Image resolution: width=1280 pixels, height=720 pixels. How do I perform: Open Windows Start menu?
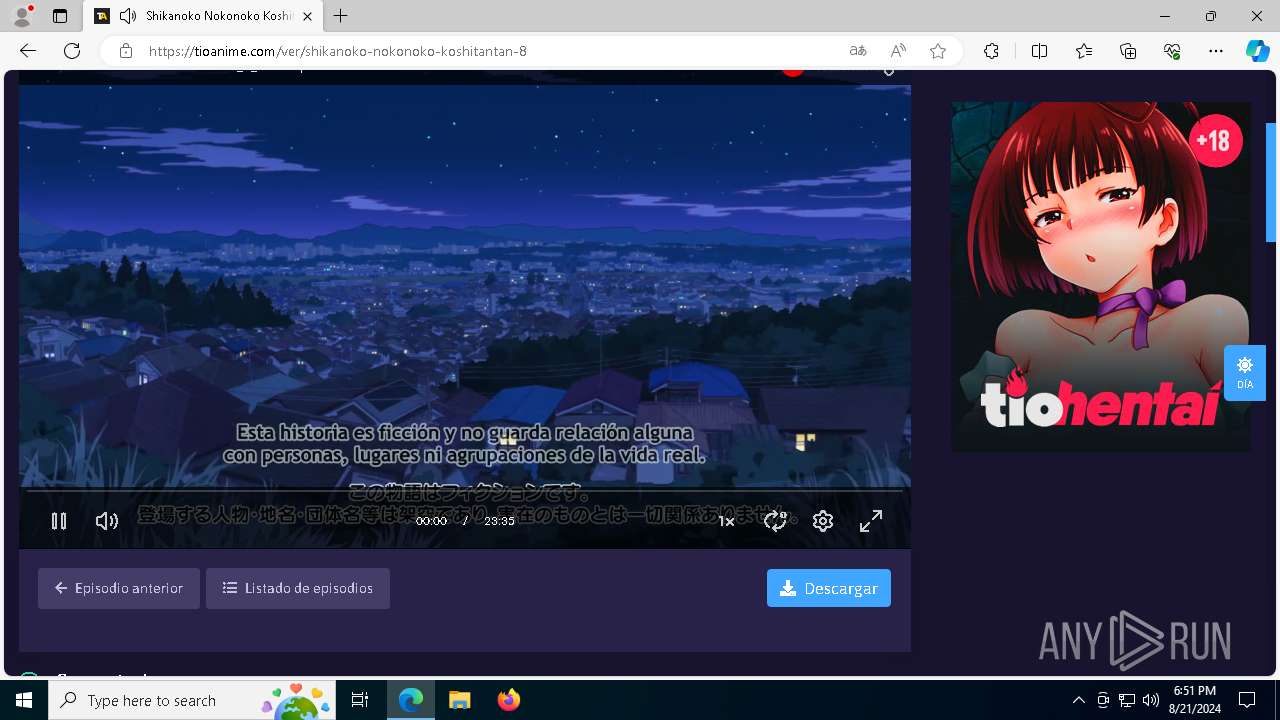24,700
